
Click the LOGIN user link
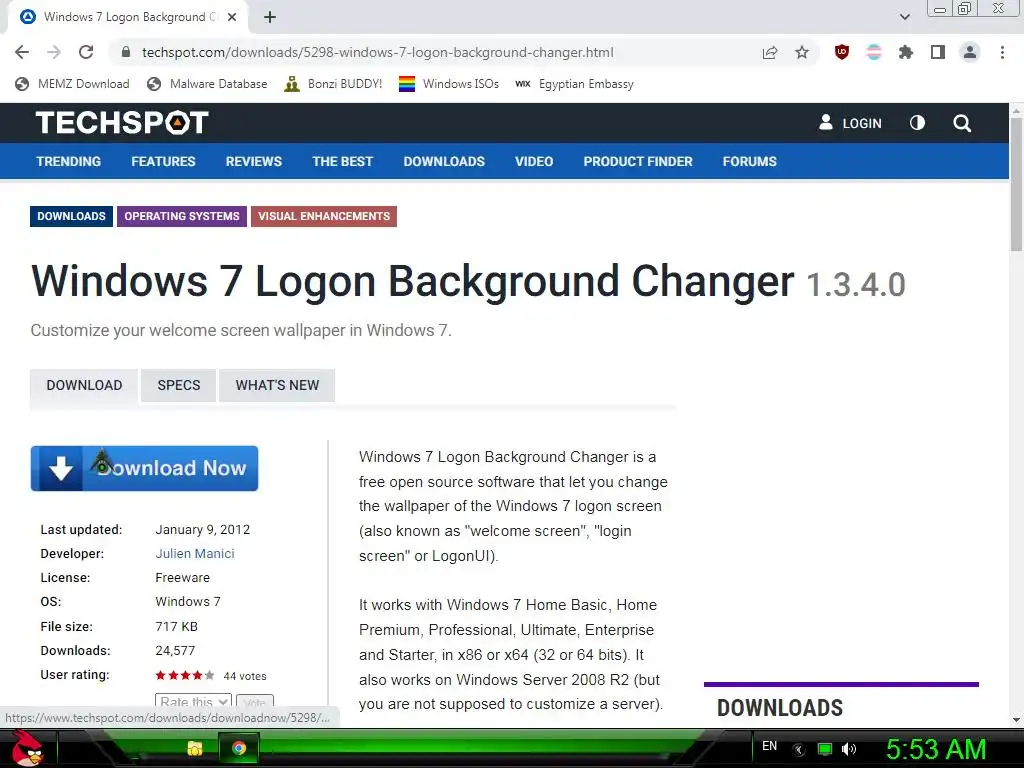pos(850,123)
